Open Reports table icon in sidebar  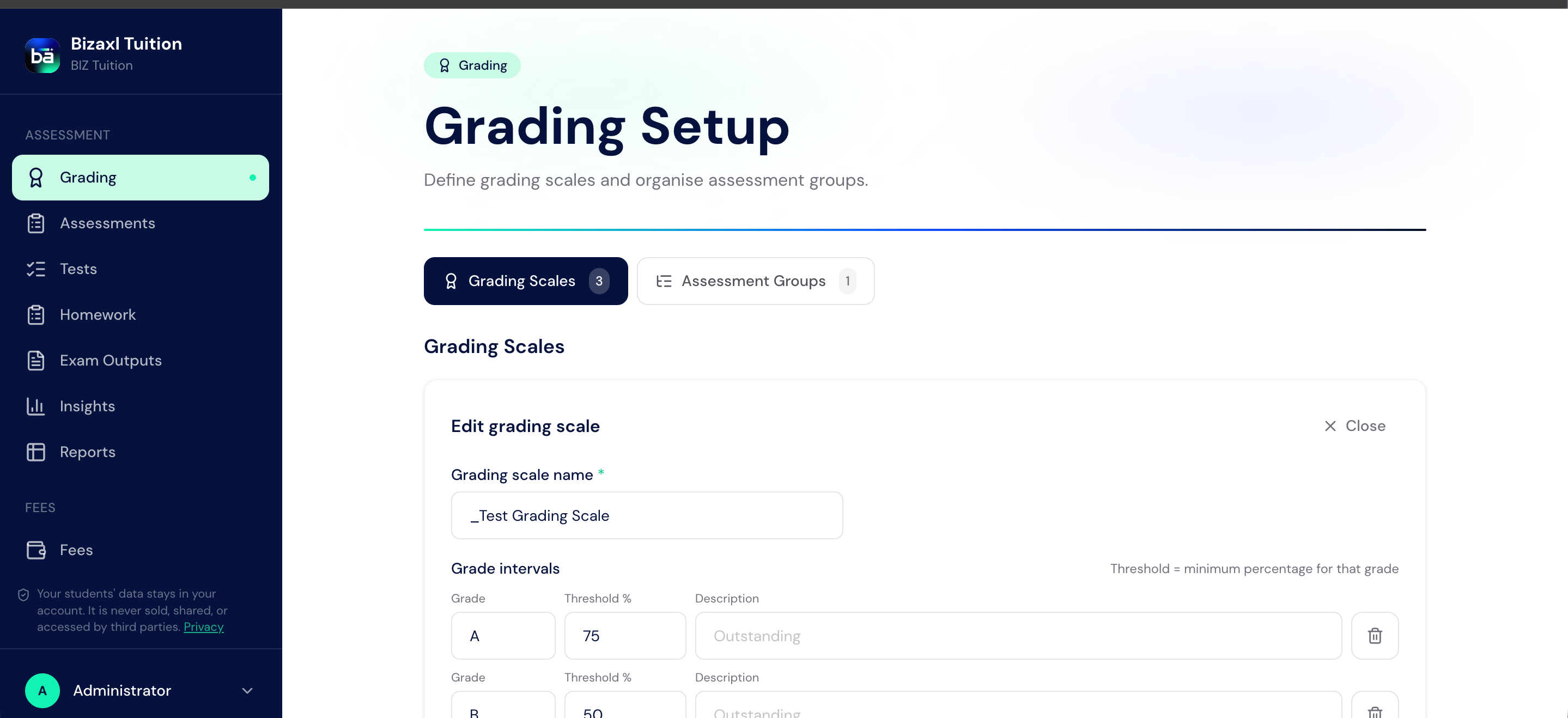(x=36, y=452)
